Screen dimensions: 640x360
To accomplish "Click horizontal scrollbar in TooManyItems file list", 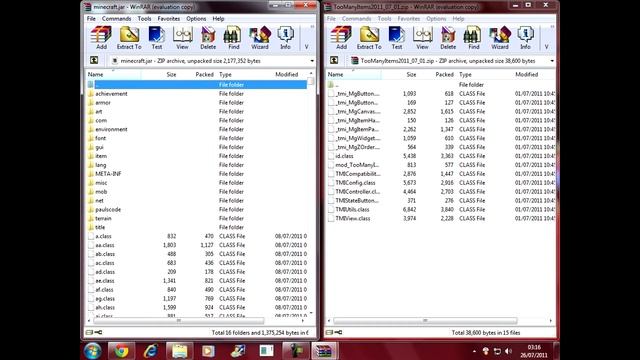I will 425,321.
